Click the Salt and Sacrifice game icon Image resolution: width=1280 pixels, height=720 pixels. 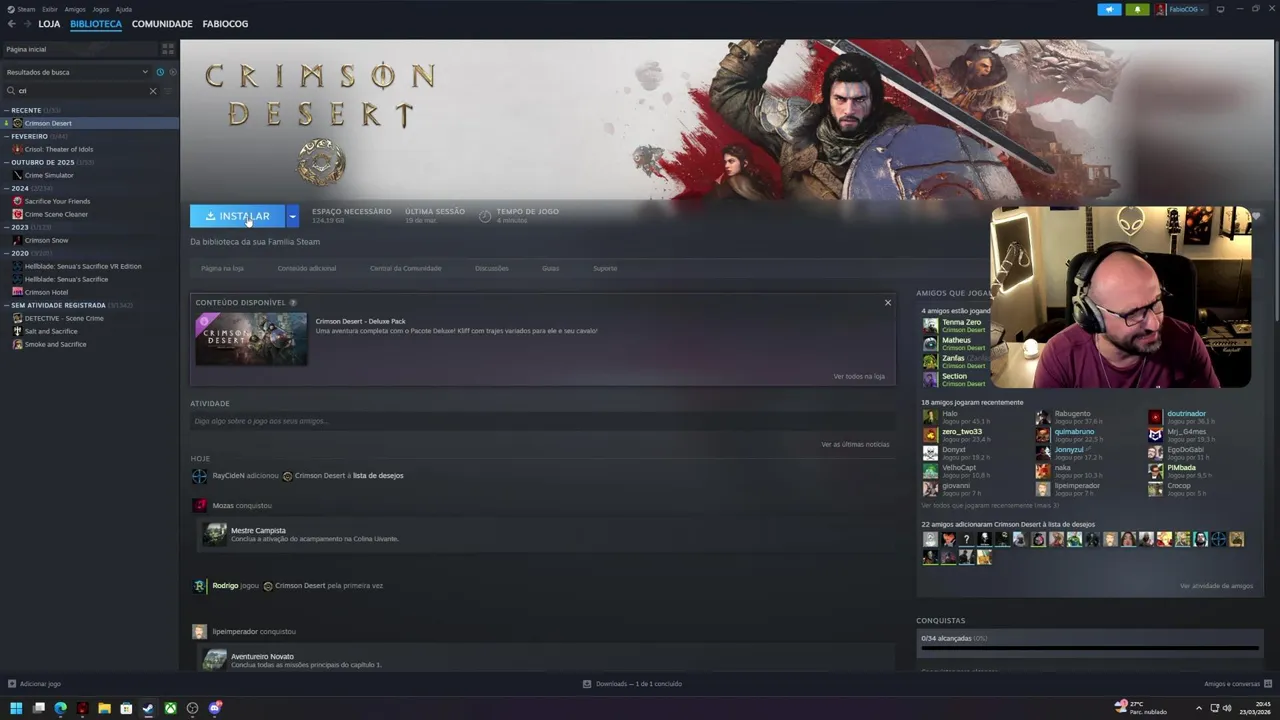click(x=18, y=331)
